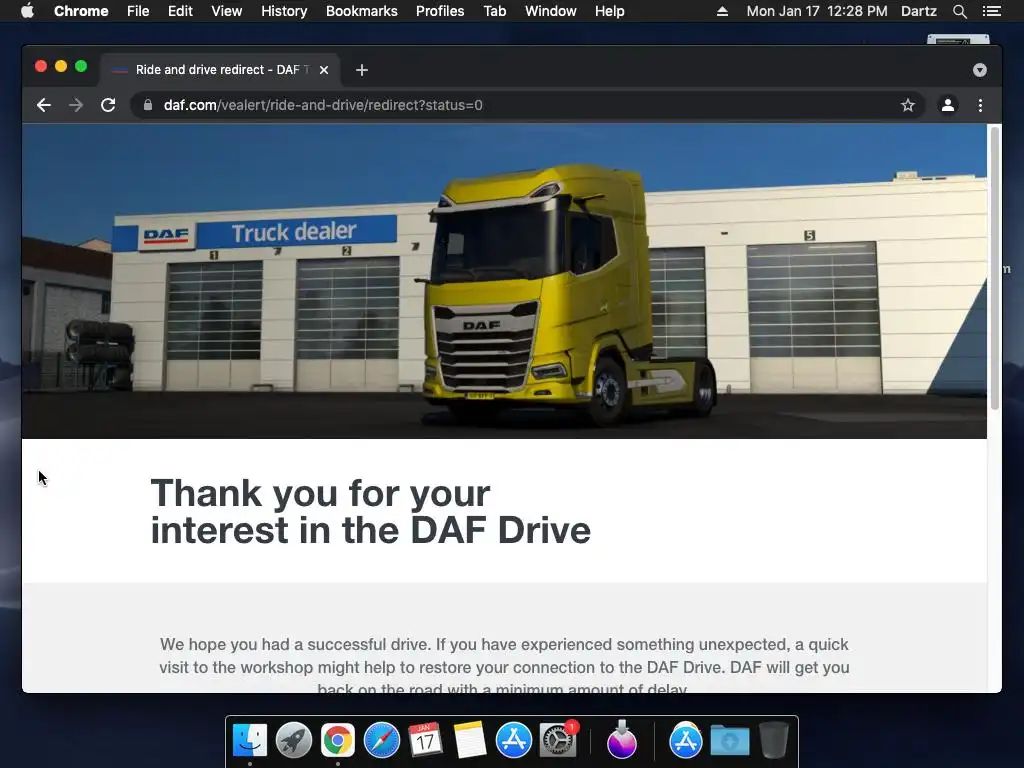Open the View menu

[x=227, y=11]
